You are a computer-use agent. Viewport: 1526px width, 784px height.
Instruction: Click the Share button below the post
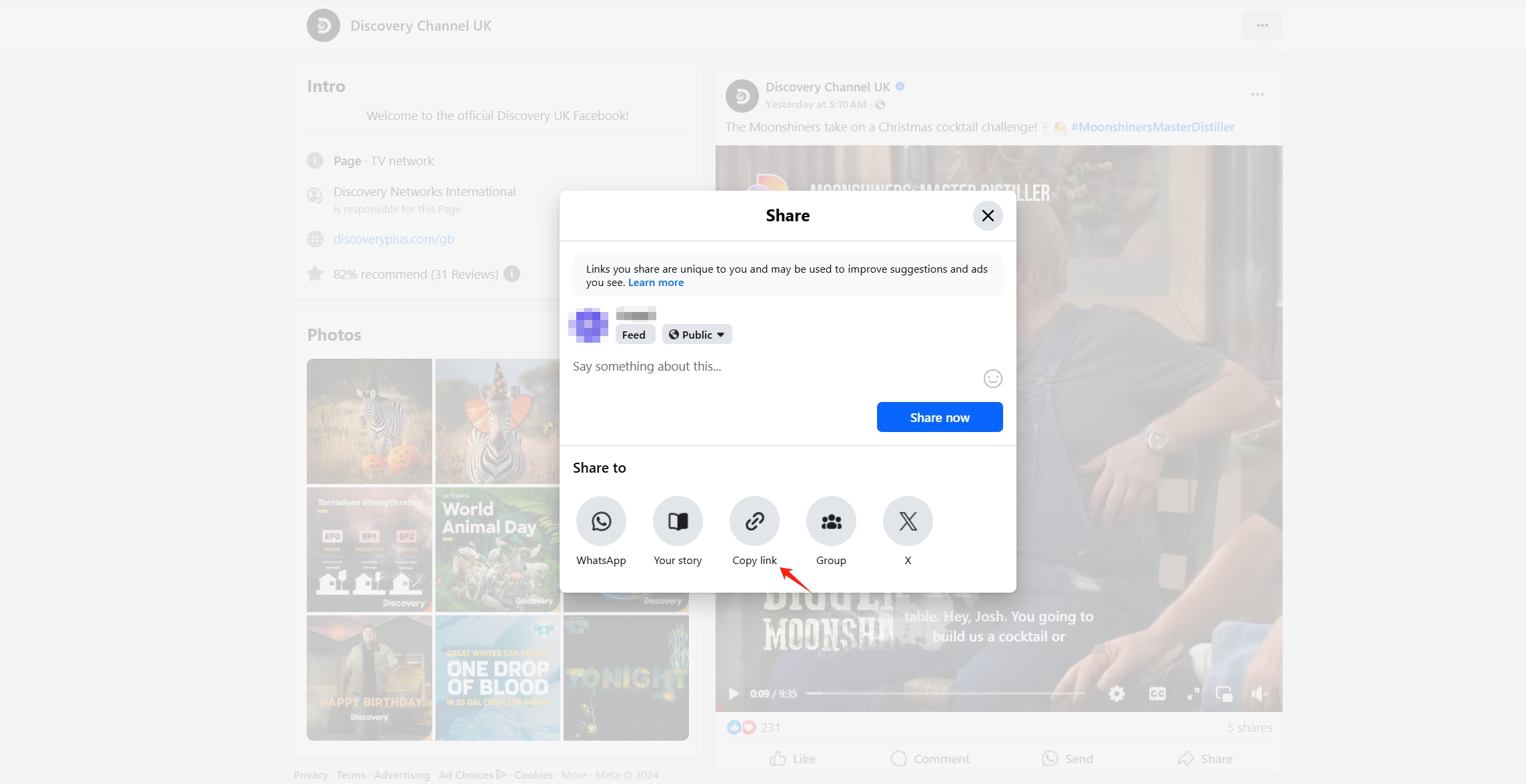coord(1205,759)
